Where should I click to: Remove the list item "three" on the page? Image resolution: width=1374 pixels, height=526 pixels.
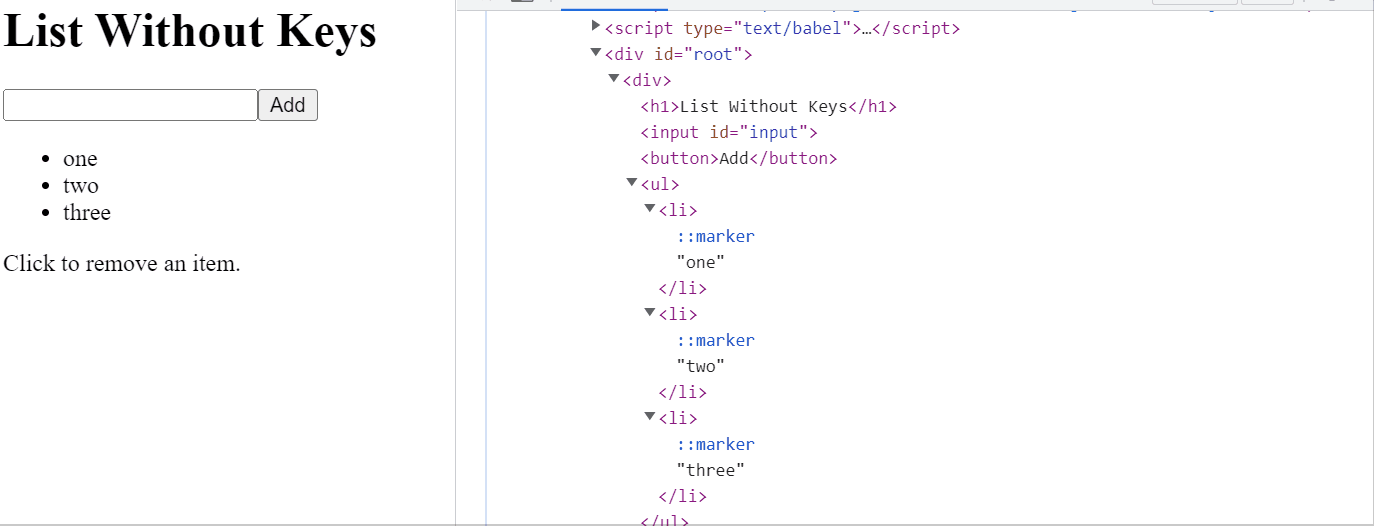(x=87, y=213)
